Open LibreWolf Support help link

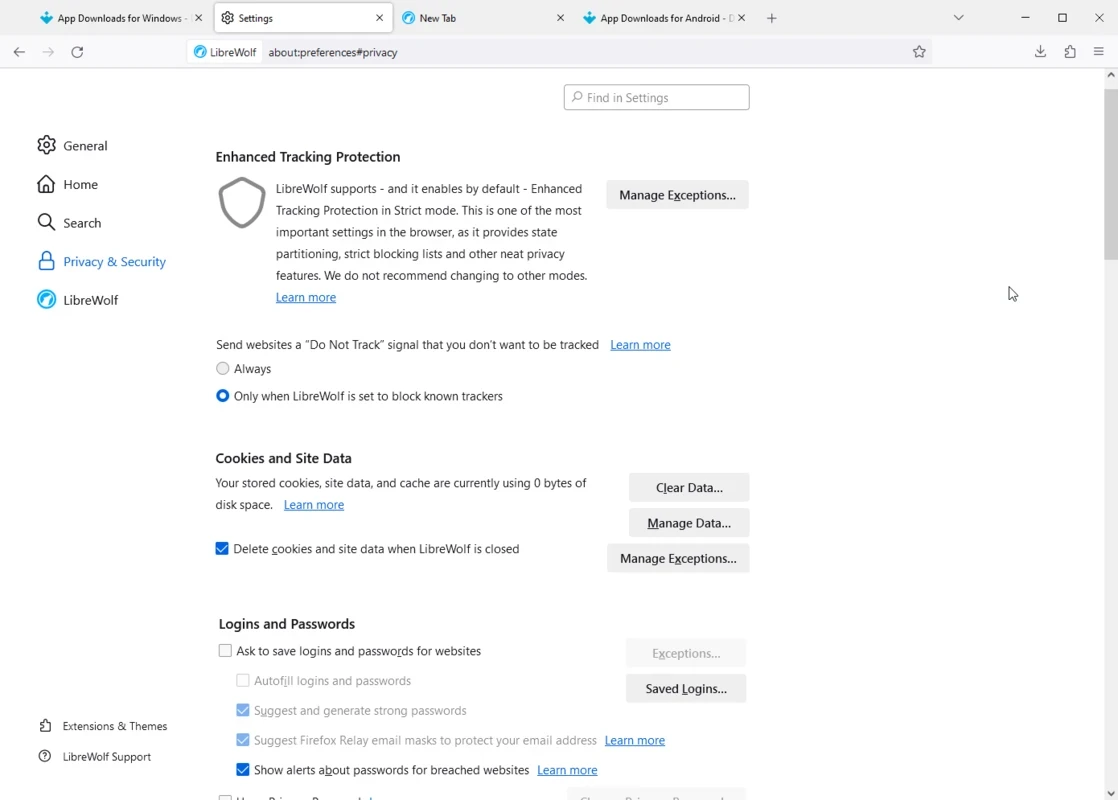(95, 757)
